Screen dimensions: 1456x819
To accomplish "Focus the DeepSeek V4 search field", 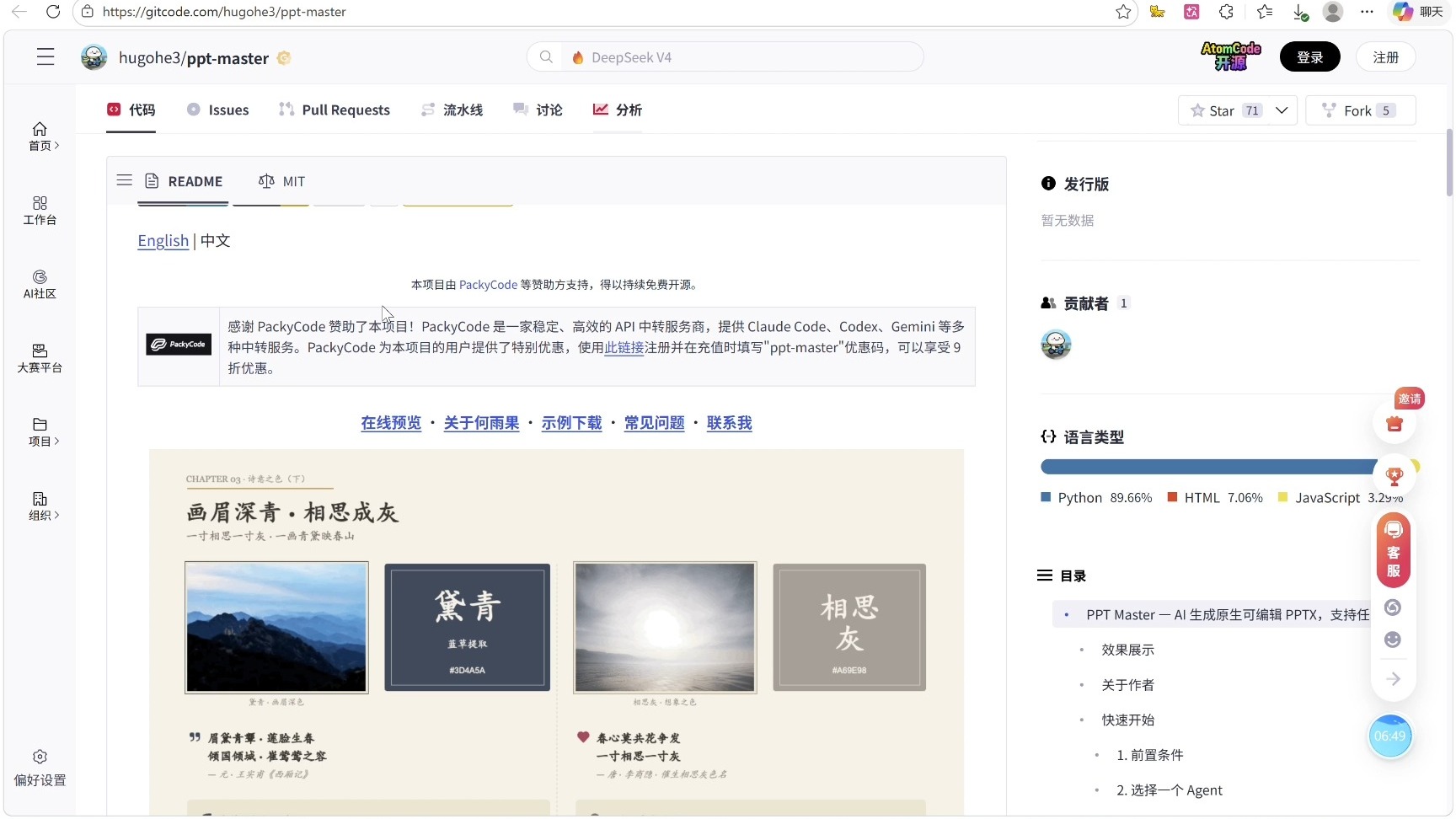I will [x=725, y=57].
